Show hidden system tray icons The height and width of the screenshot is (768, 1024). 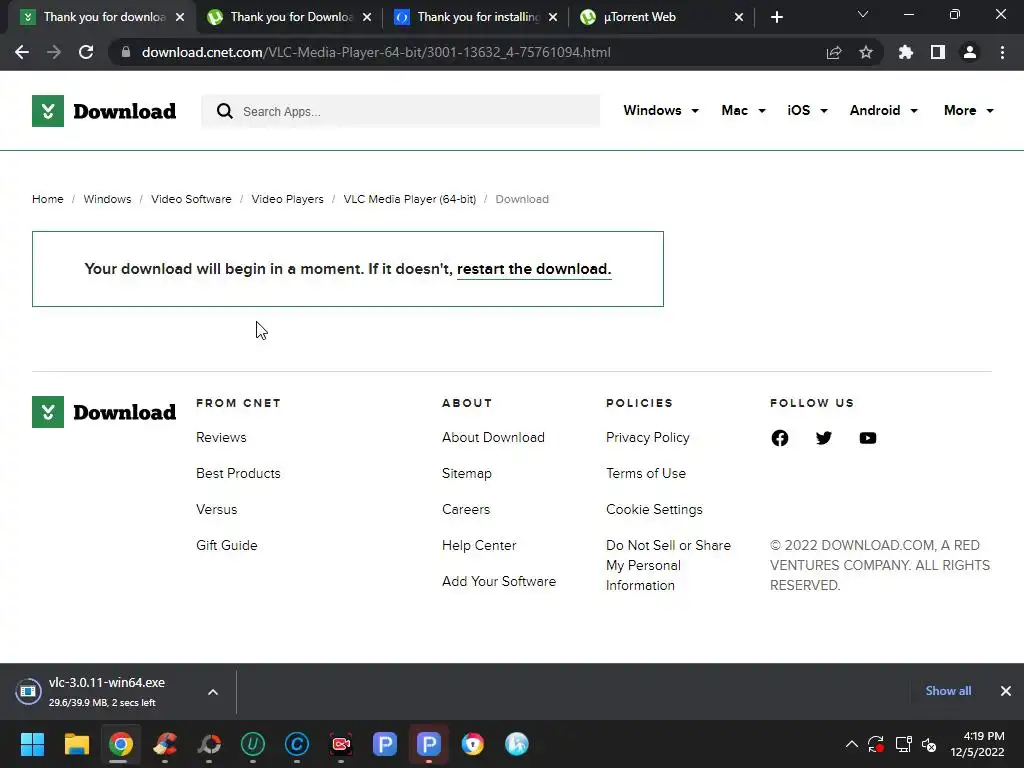click(852, 744)
